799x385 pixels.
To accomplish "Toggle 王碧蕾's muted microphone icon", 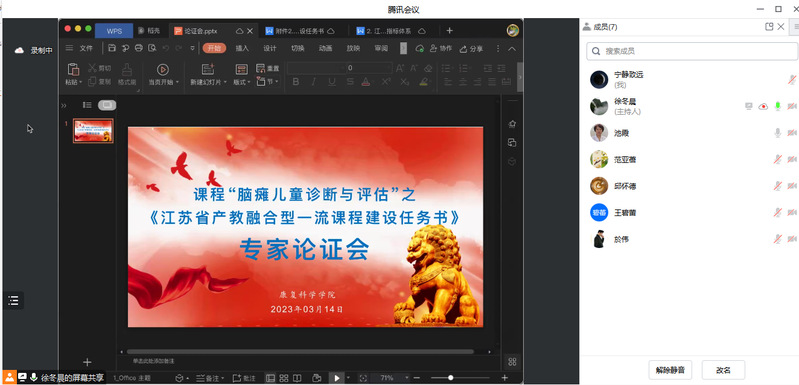I will tap(778, 212).
